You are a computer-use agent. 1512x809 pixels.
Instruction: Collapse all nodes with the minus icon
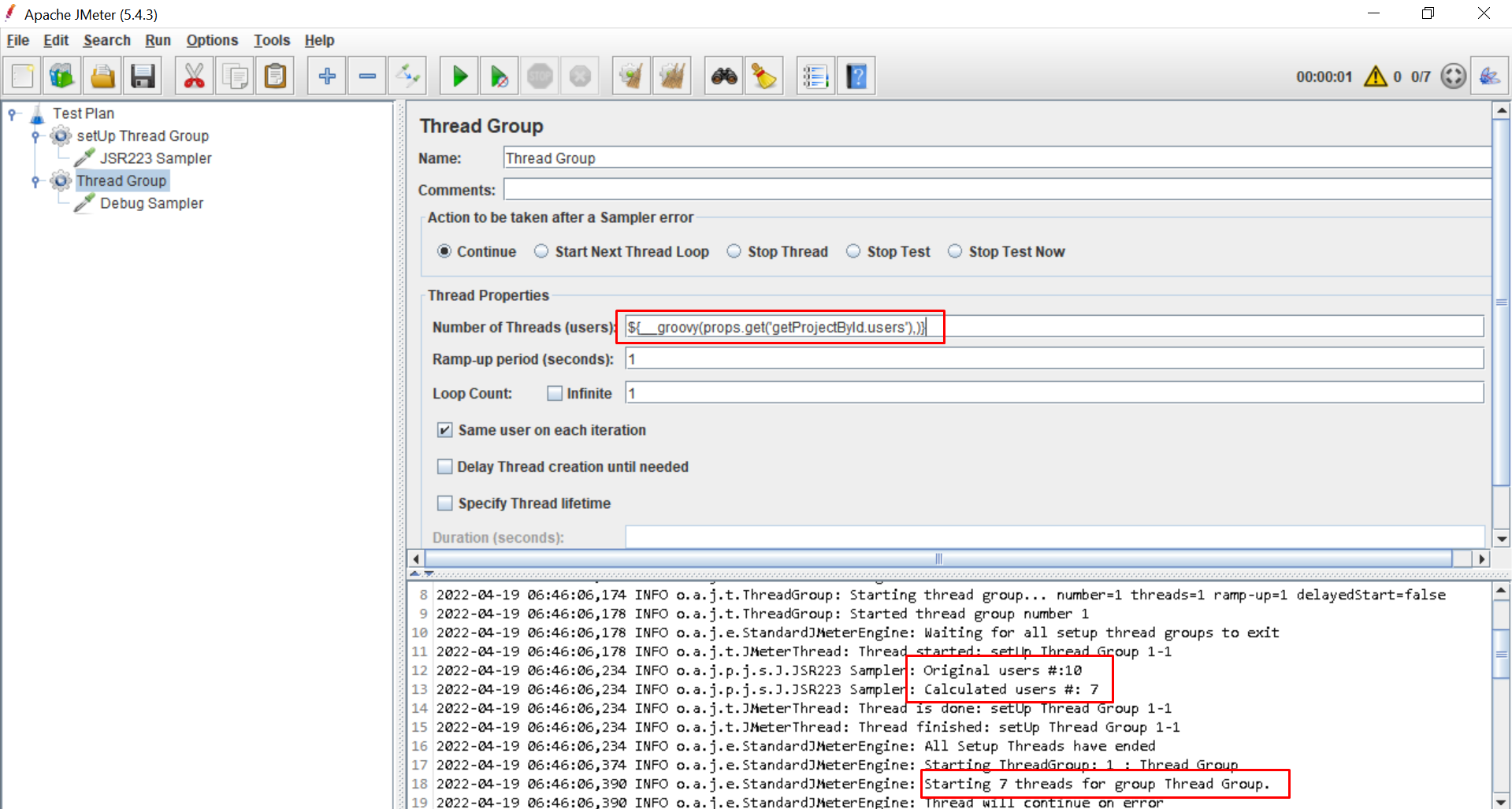click(367, 76)
